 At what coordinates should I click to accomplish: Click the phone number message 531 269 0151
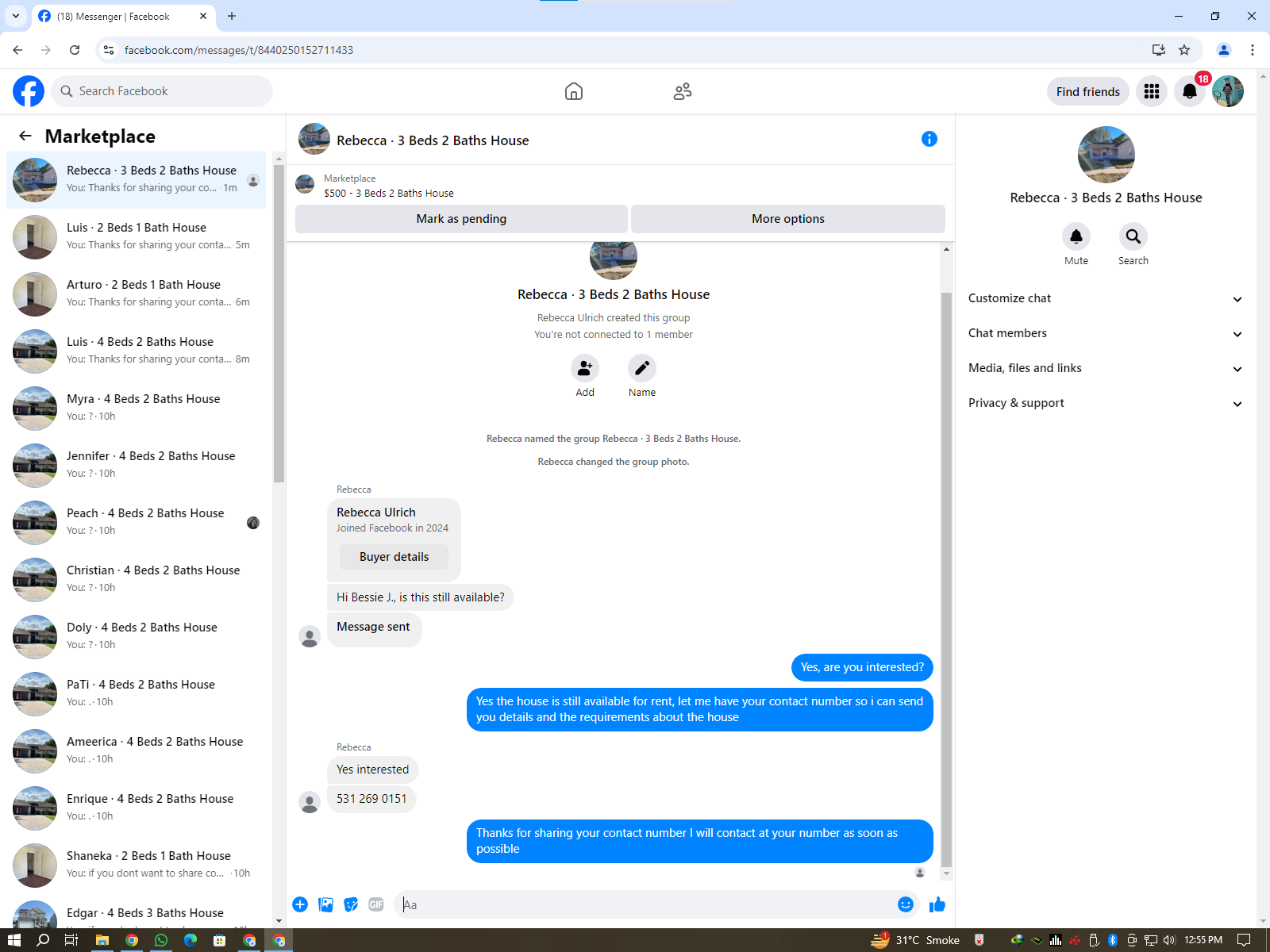point(371,799)
